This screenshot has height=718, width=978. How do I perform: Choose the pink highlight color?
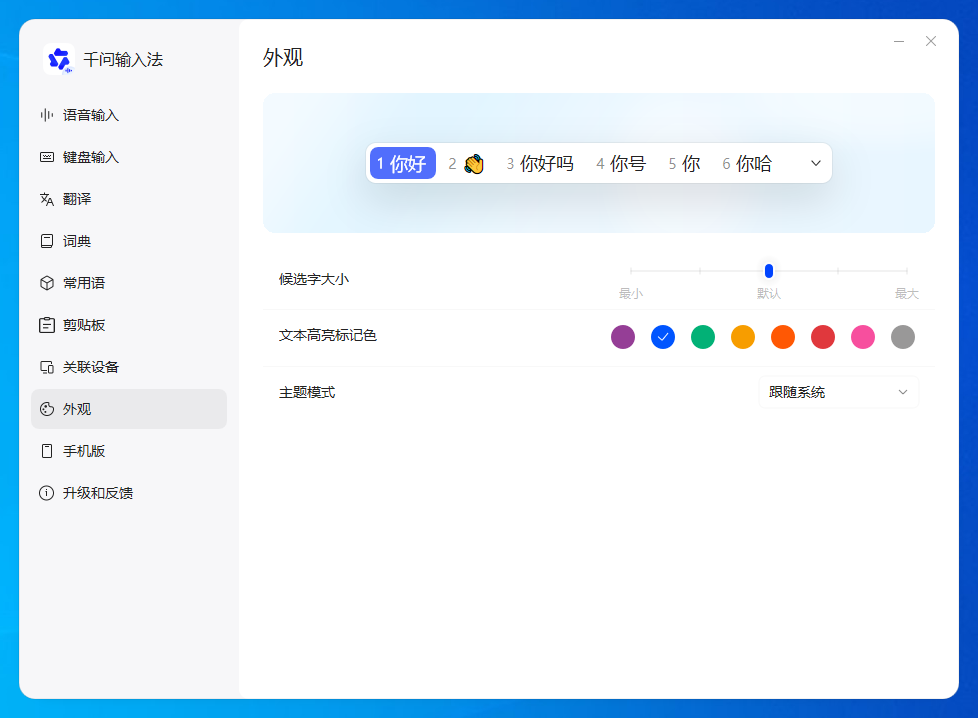coord(863,337)
